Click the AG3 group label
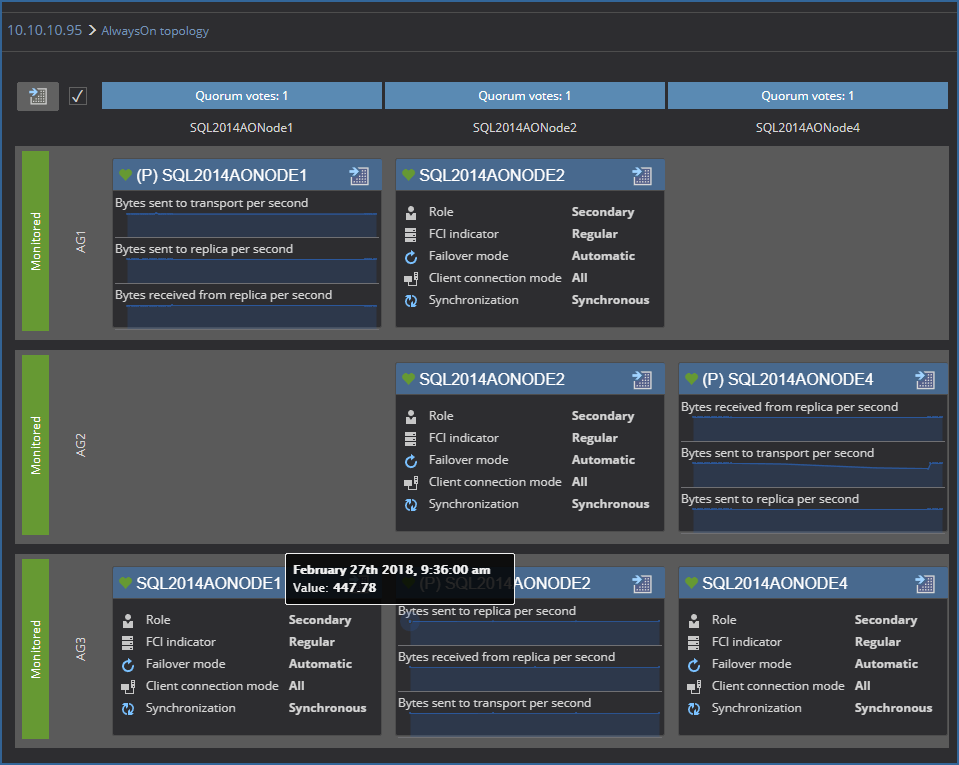Viewport: 959px width, 765px height. [81, 649]
